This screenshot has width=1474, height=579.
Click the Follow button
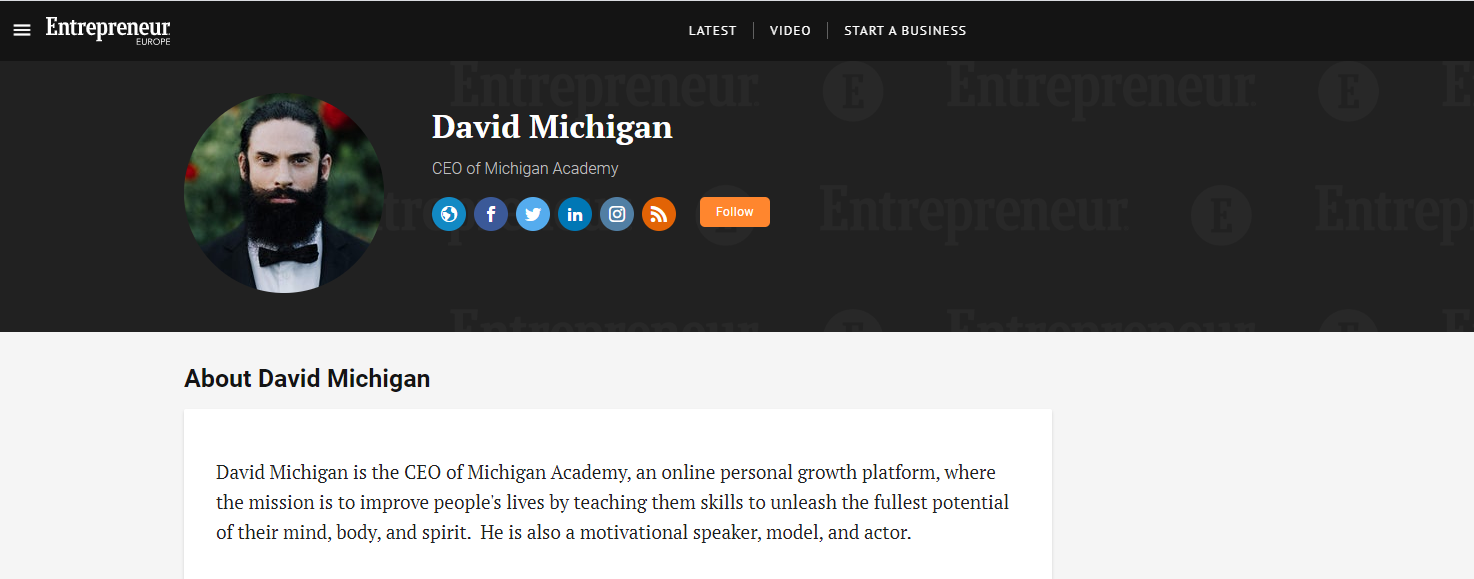tap(735, 212)
